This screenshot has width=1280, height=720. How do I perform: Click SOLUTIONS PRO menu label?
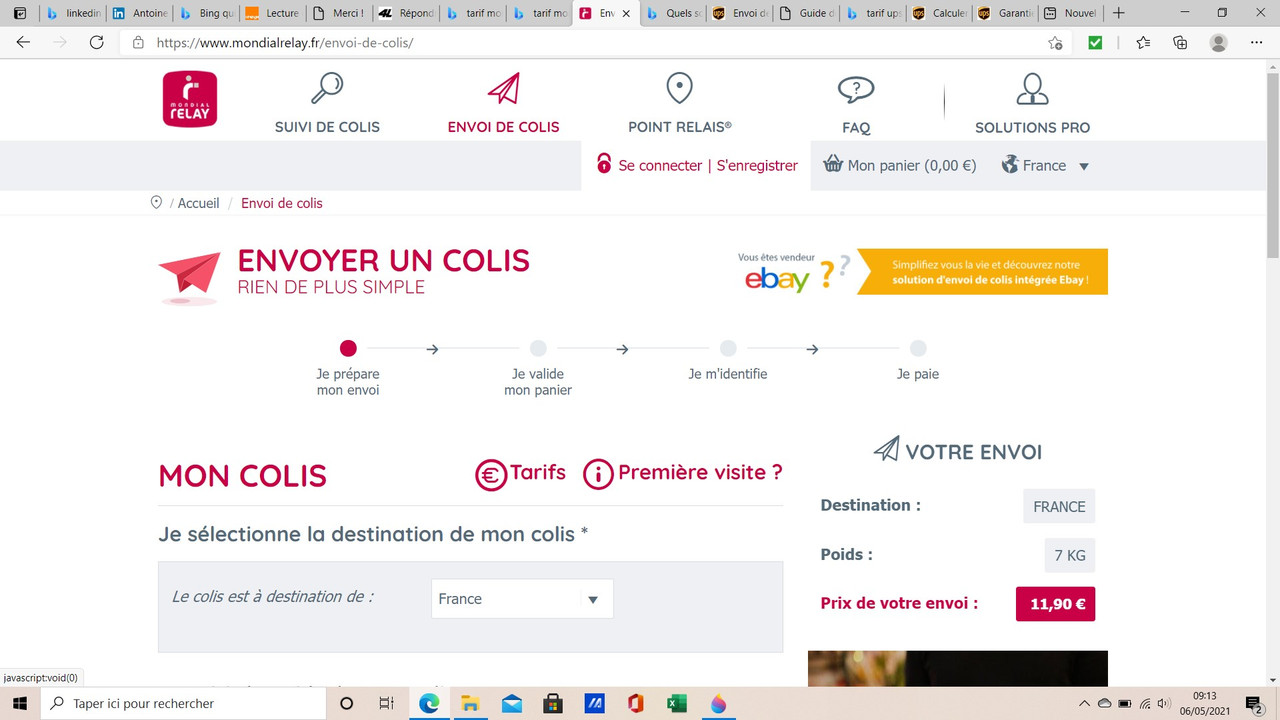pos(1032,127)
